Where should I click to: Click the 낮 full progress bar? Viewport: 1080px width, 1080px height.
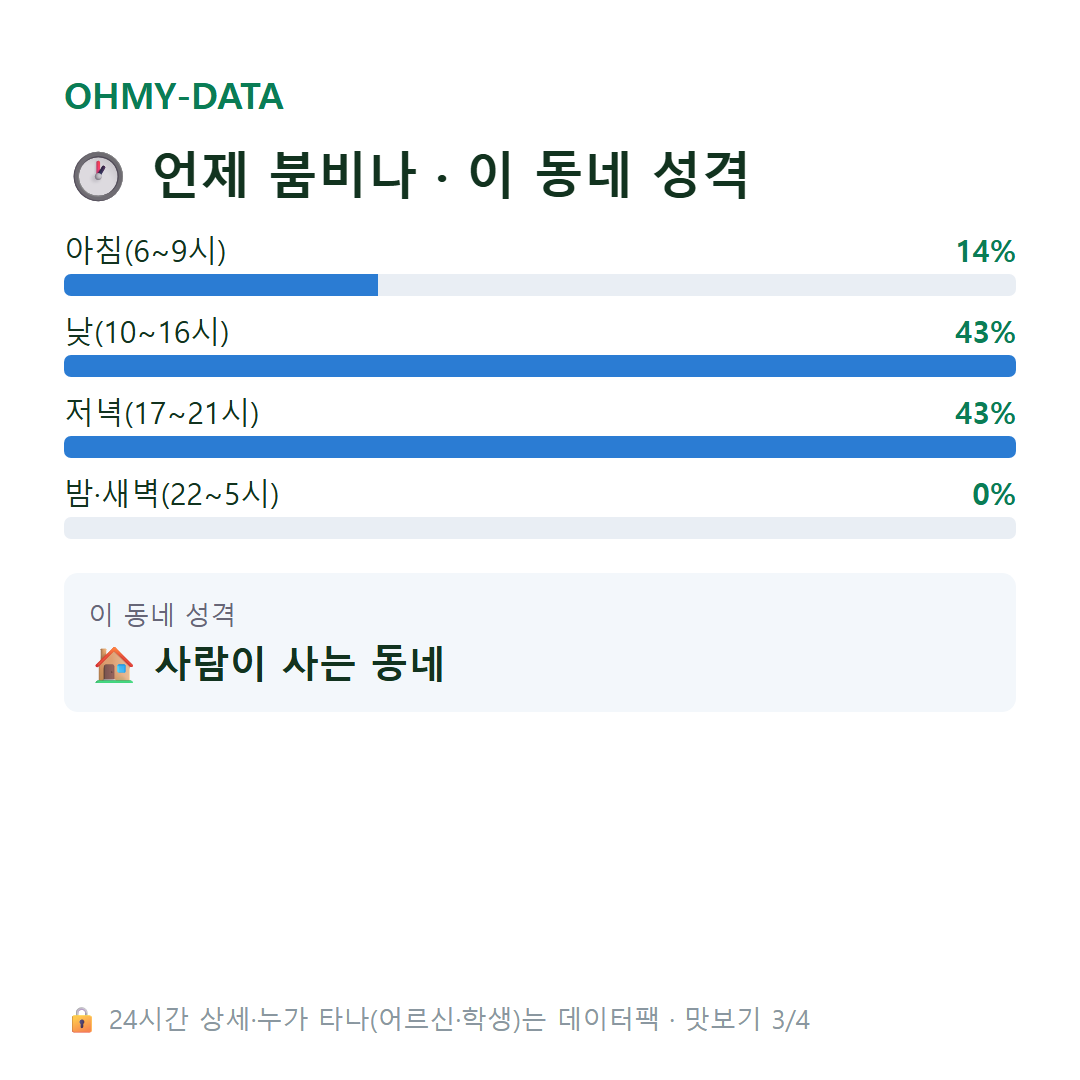(540, 366)
